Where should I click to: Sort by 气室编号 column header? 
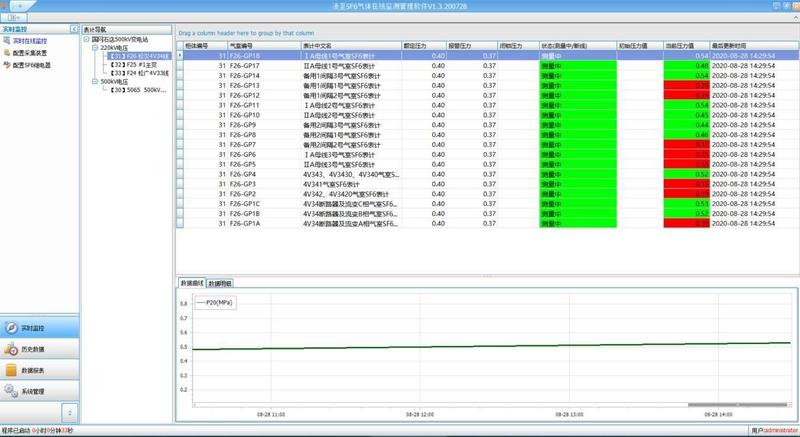(264, 46)
